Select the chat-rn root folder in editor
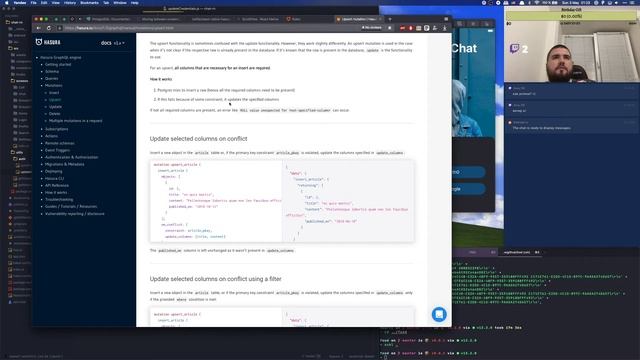The height and width of the screenshot is (360, 640). click(x=15, y=22)
